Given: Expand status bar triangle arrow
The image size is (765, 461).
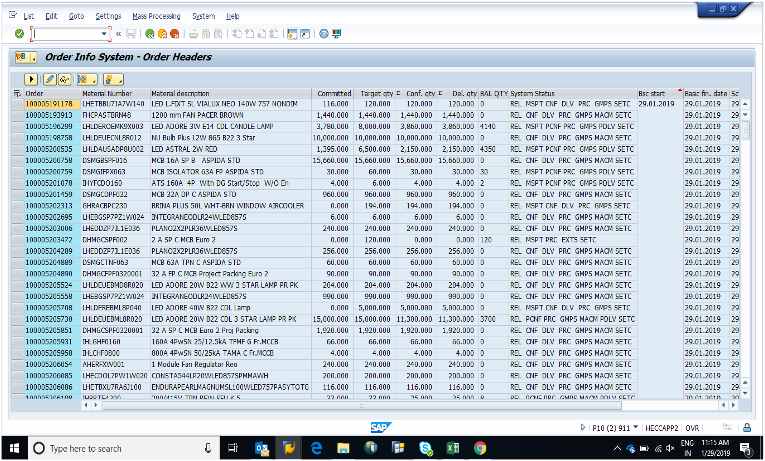Looking at the screenshot, I should [x=583, y=427].
